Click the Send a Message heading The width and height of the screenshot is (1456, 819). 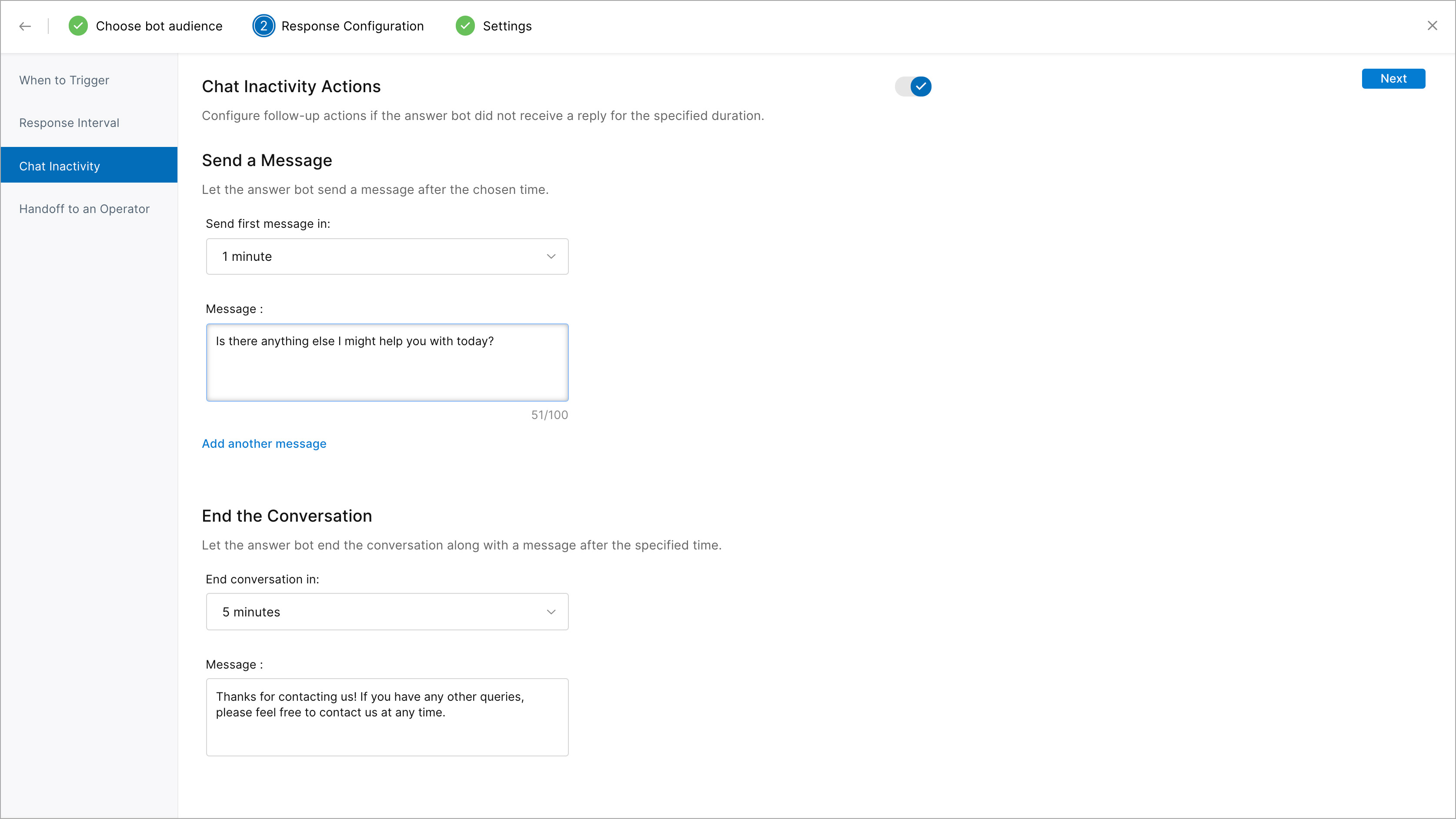[x=267, y=160]
